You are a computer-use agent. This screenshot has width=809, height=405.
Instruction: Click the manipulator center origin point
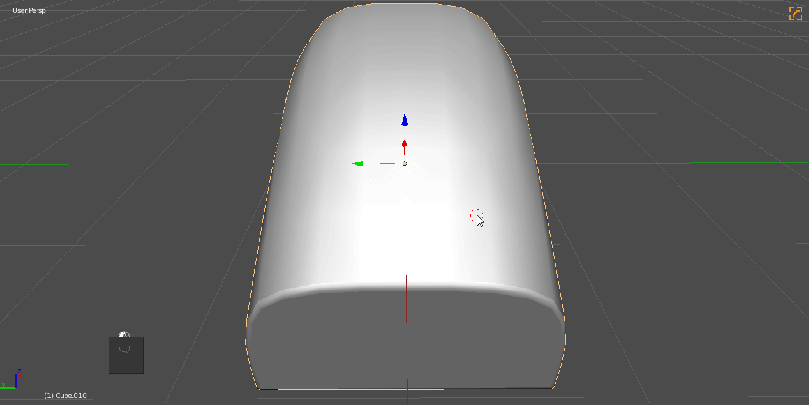(x=405, y=163)
